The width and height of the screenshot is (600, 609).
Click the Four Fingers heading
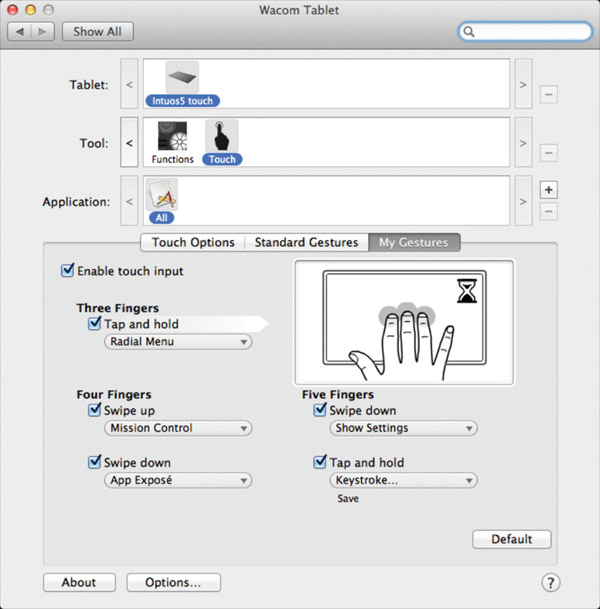pyautogui.click(x=114, y=395)
